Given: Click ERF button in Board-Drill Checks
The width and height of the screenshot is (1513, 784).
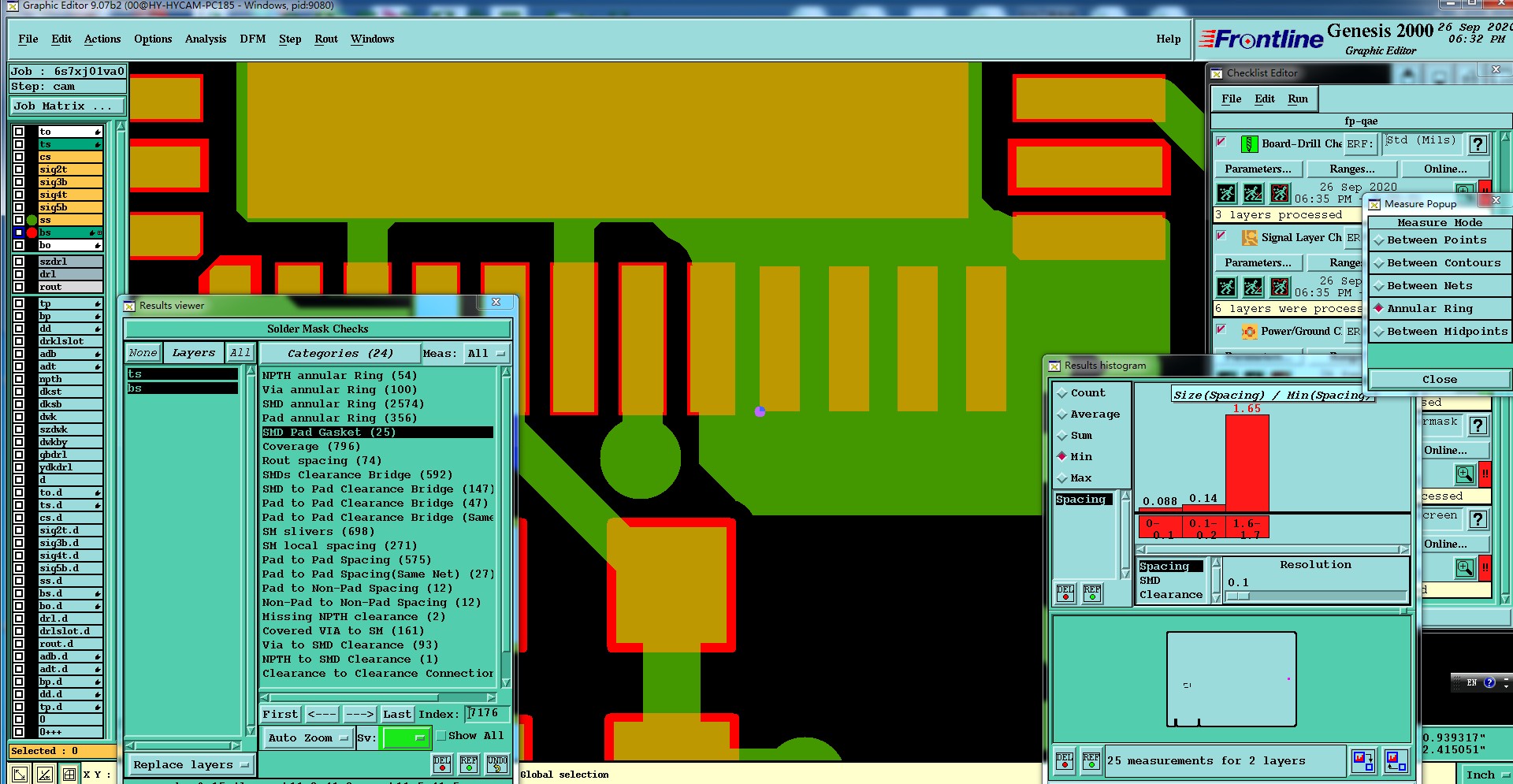Looking at the screenshot, I should coord(1359,144).
